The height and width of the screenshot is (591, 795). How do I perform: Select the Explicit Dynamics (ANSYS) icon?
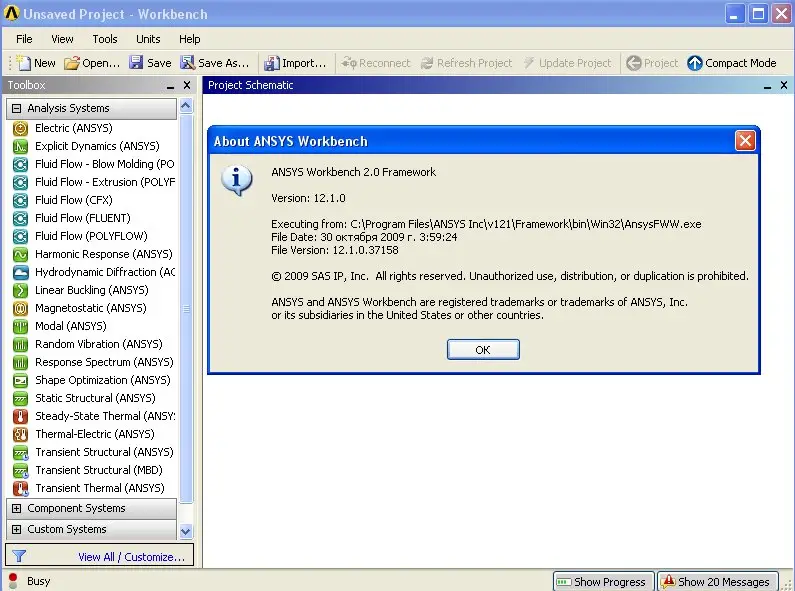pyautogui.click(x=20, y=146)
